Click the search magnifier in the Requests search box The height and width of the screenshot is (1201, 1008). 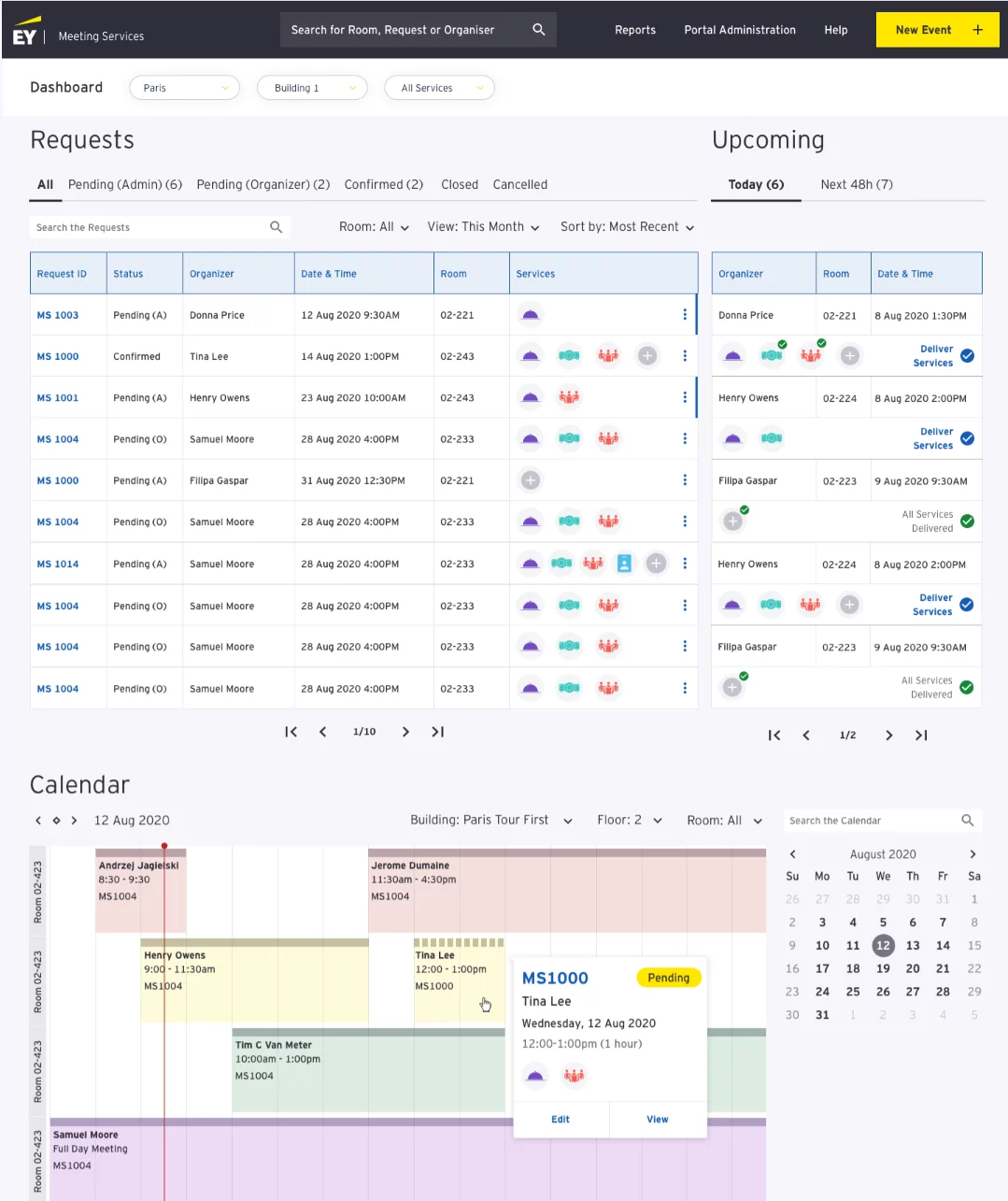pyautogui.click(x=276, y=226)
